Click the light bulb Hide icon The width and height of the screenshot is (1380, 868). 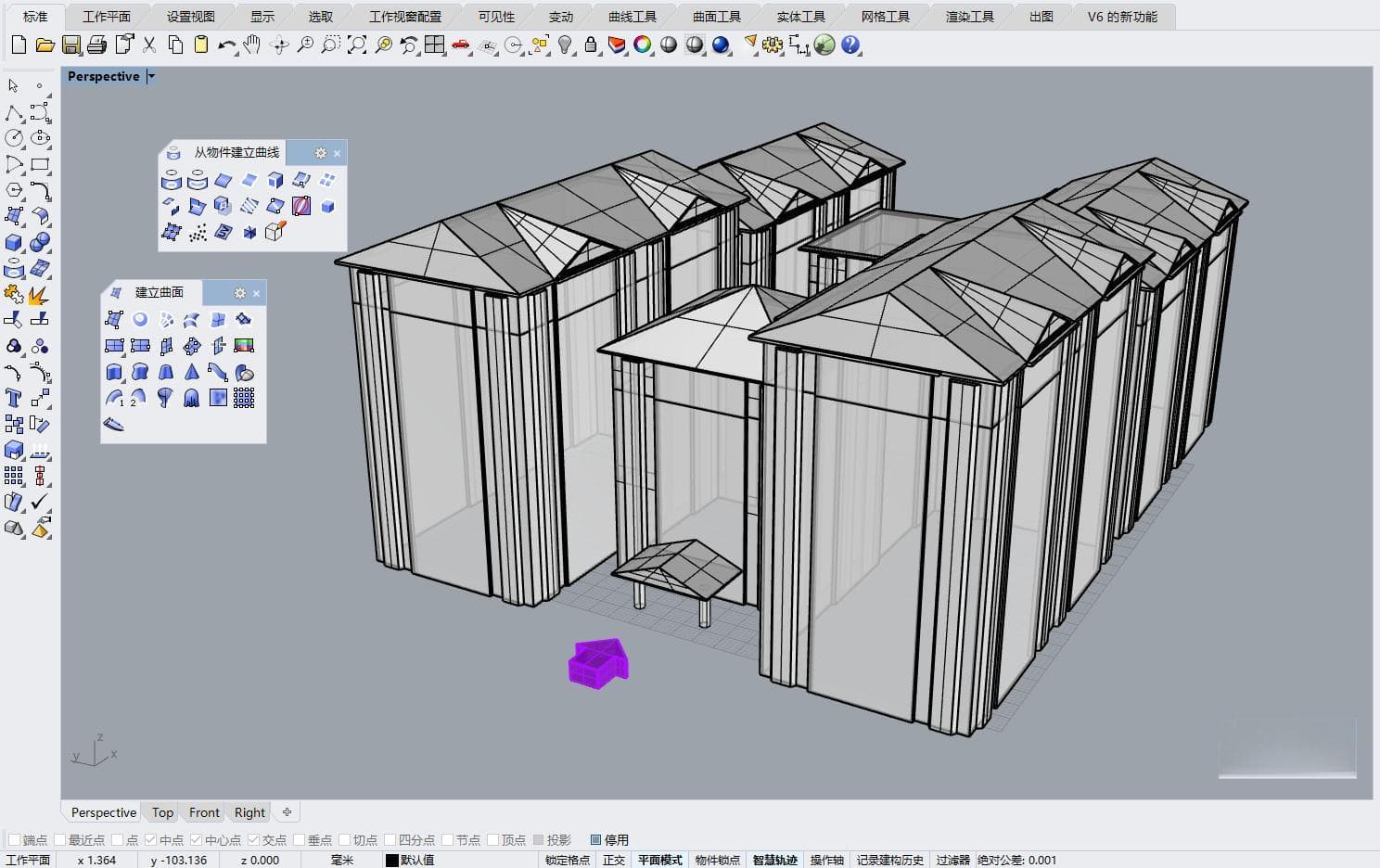(565, 45)
